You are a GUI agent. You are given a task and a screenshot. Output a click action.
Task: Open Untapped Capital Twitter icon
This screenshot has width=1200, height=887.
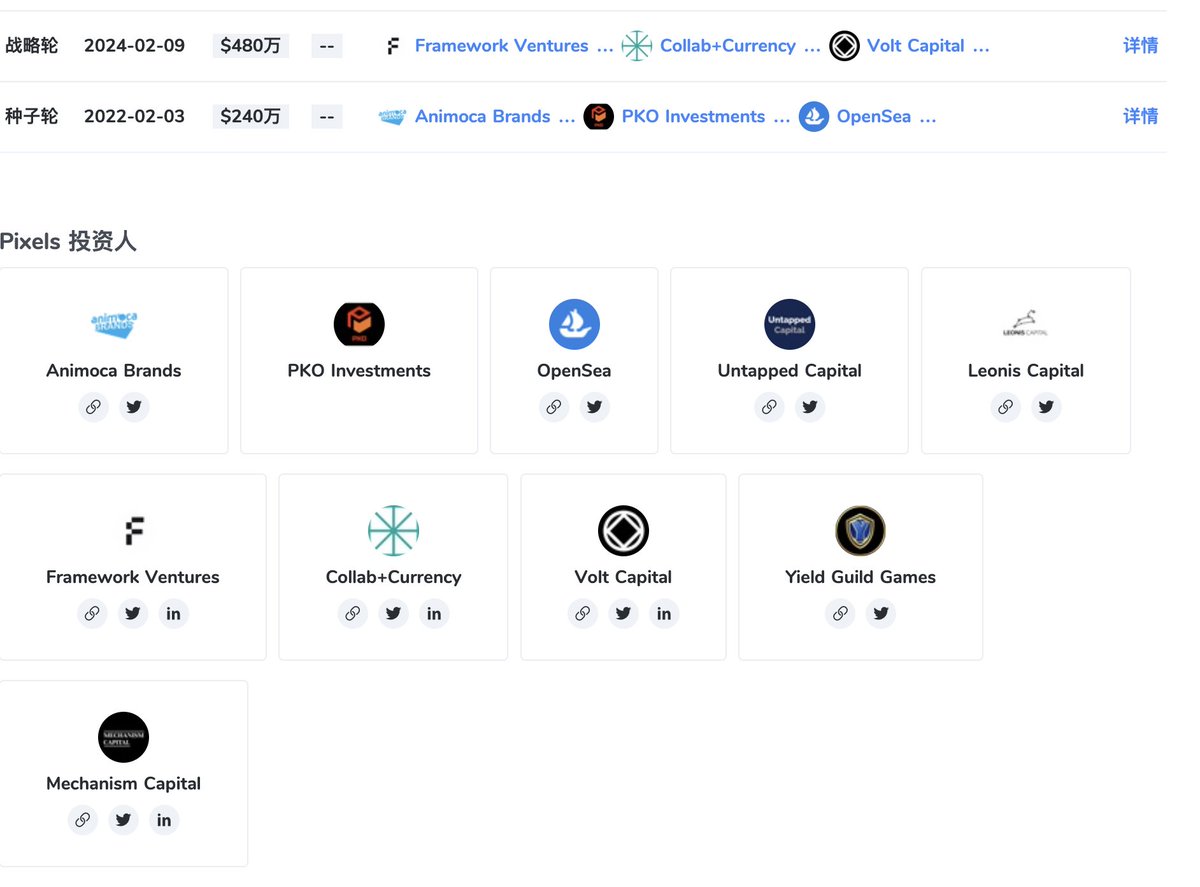click(x=810, y=407)
